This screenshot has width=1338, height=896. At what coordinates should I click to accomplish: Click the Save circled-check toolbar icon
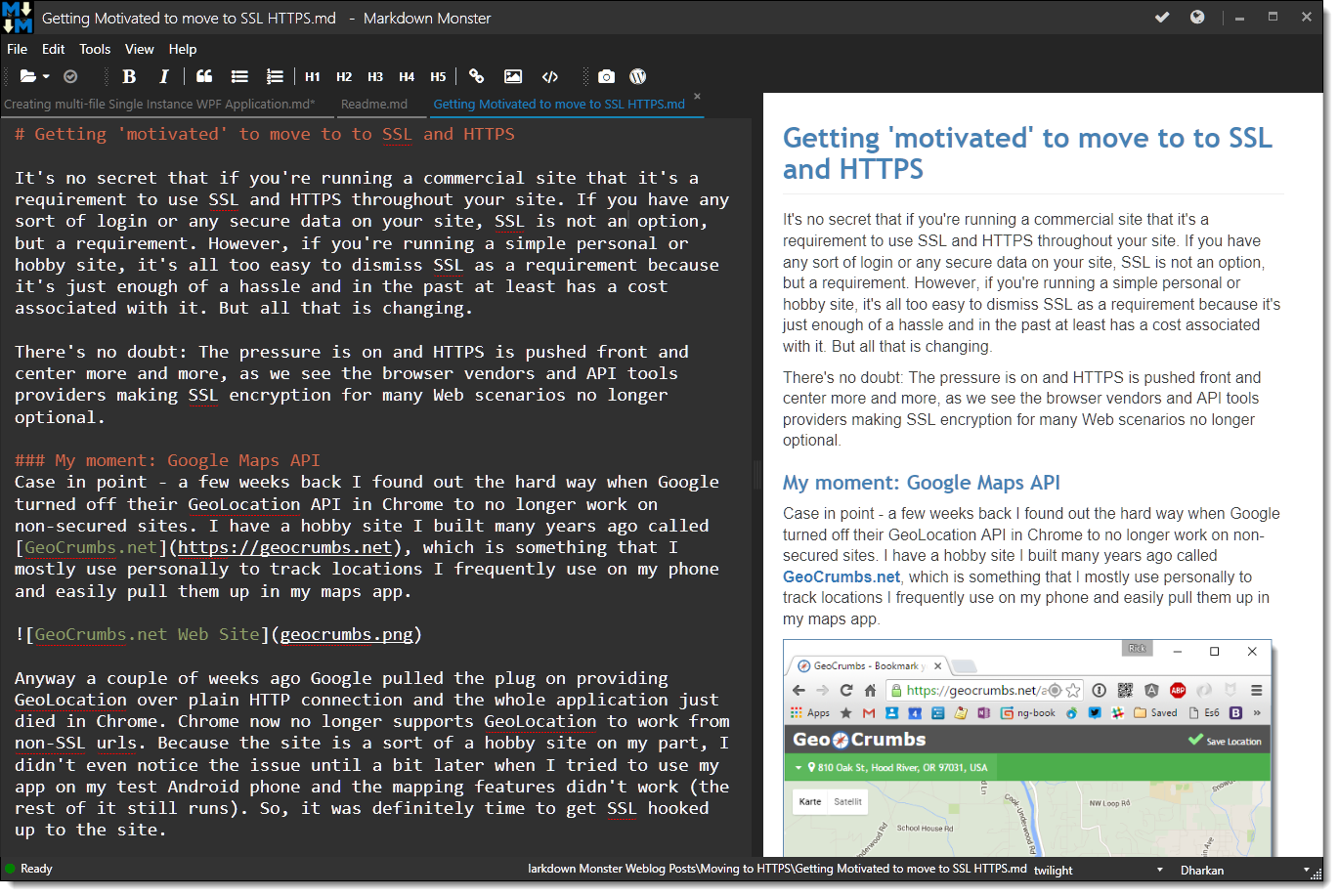[70, 76]
